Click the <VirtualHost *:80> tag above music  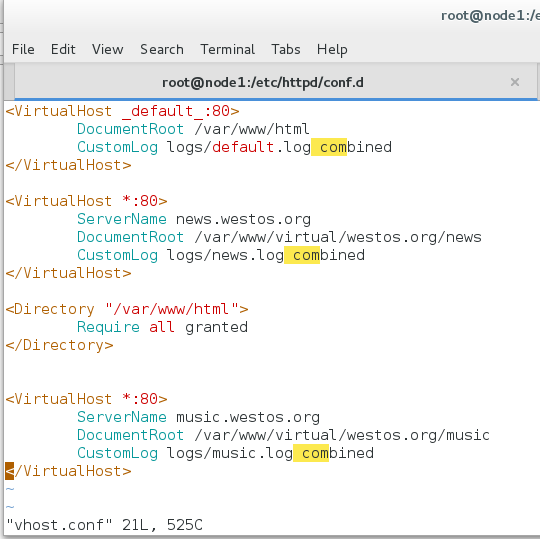click(86, 399)
